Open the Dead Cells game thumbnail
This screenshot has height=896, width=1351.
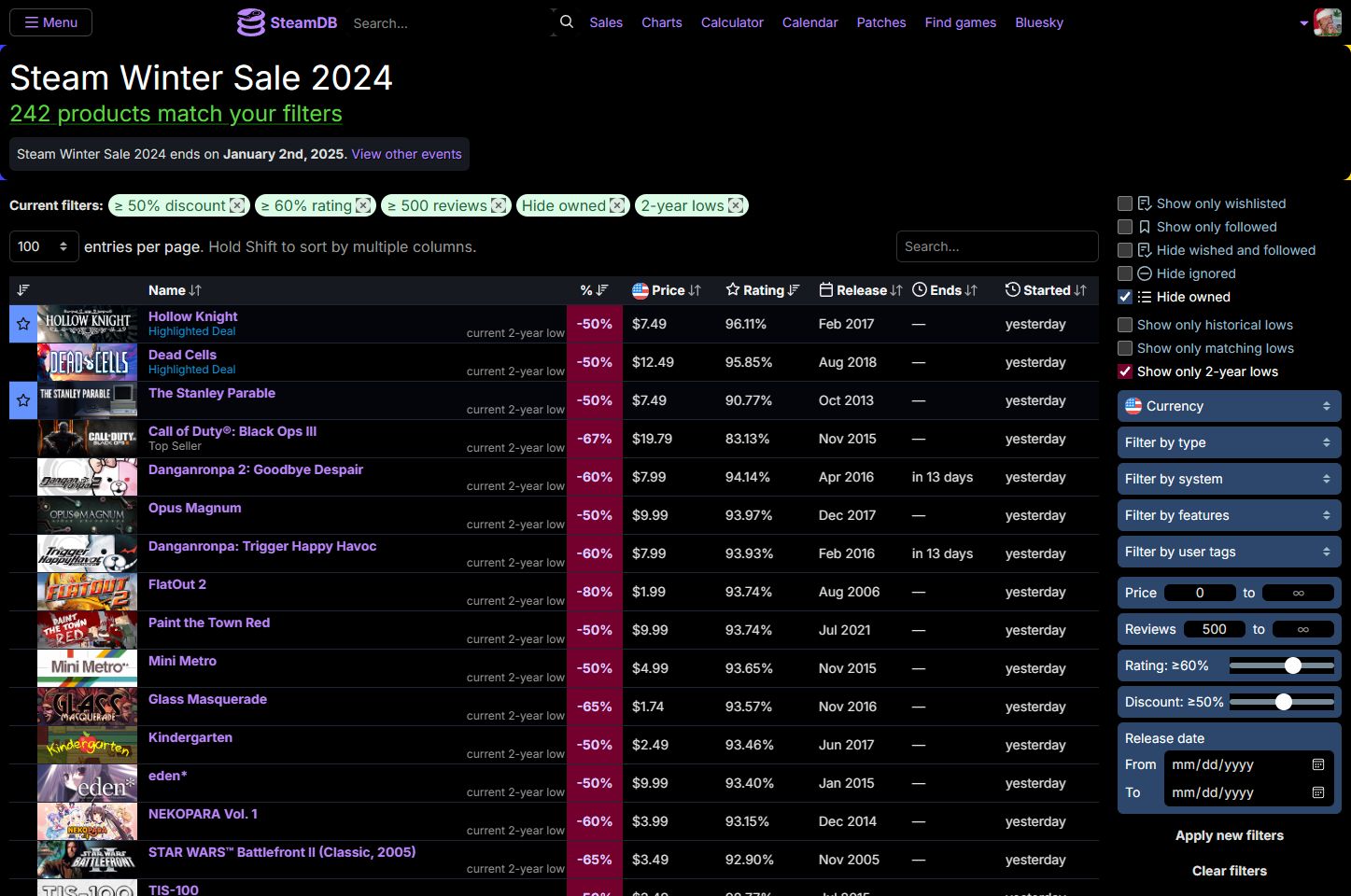87,362
